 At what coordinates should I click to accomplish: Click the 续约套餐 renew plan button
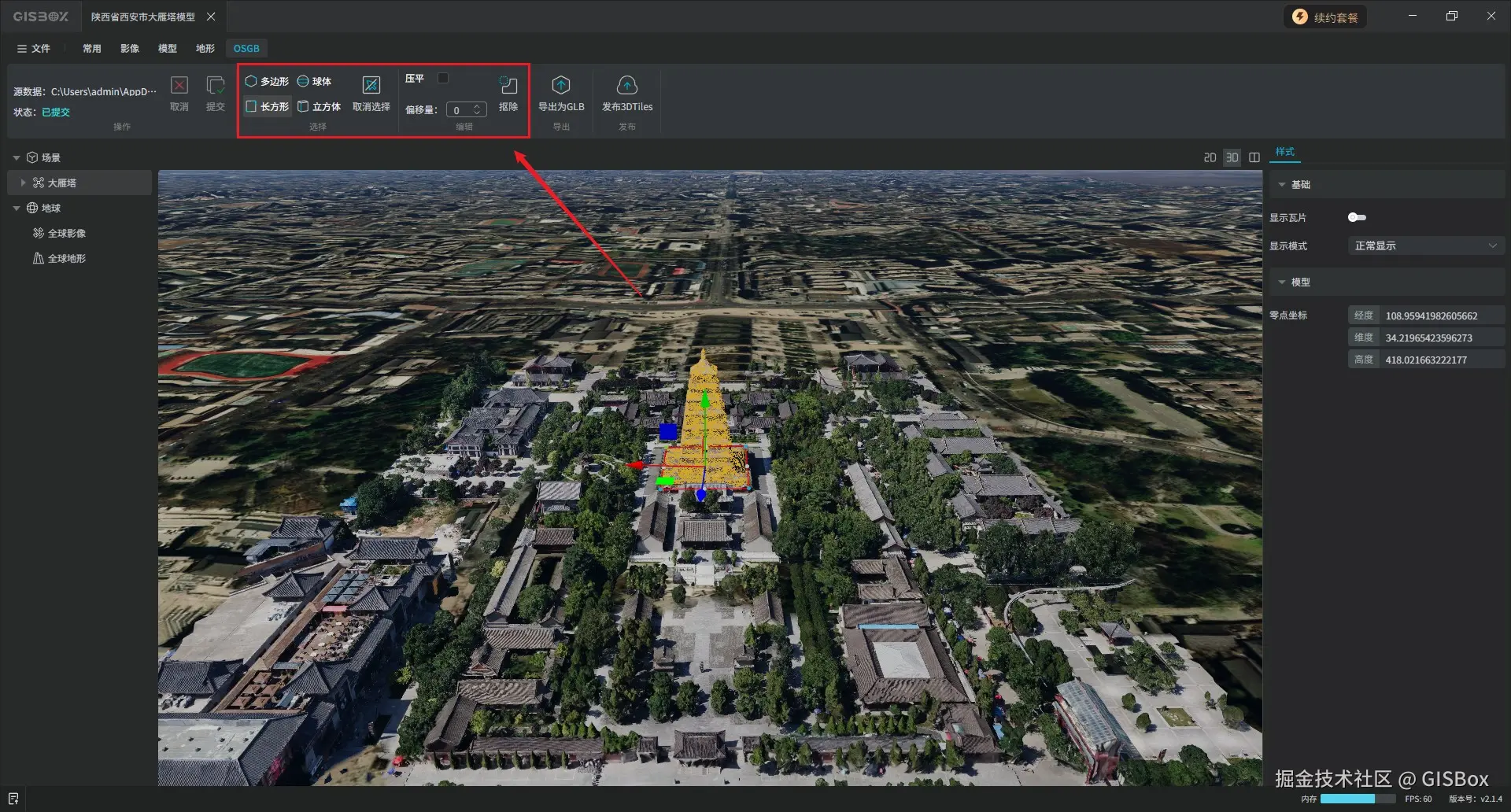[1325, 17]
